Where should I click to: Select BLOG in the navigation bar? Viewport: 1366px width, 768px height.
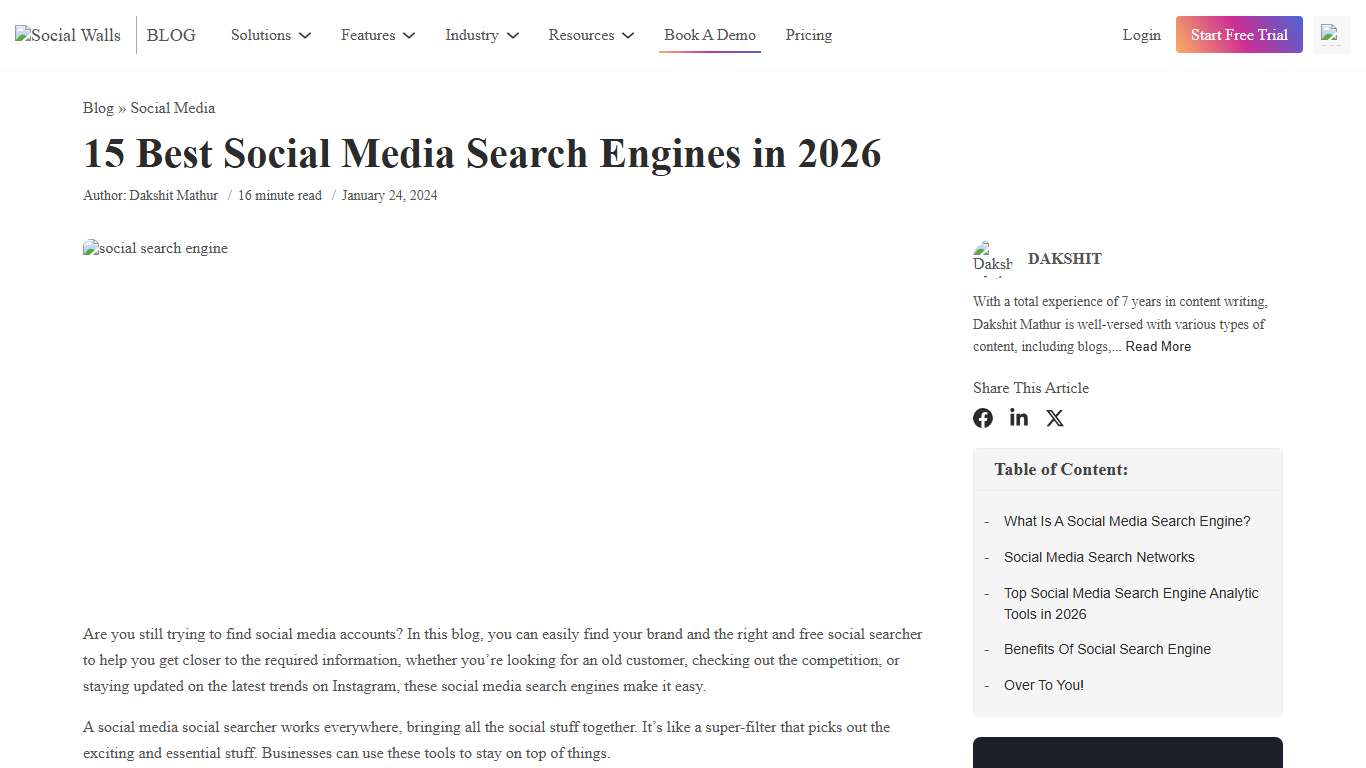[170, 35]
